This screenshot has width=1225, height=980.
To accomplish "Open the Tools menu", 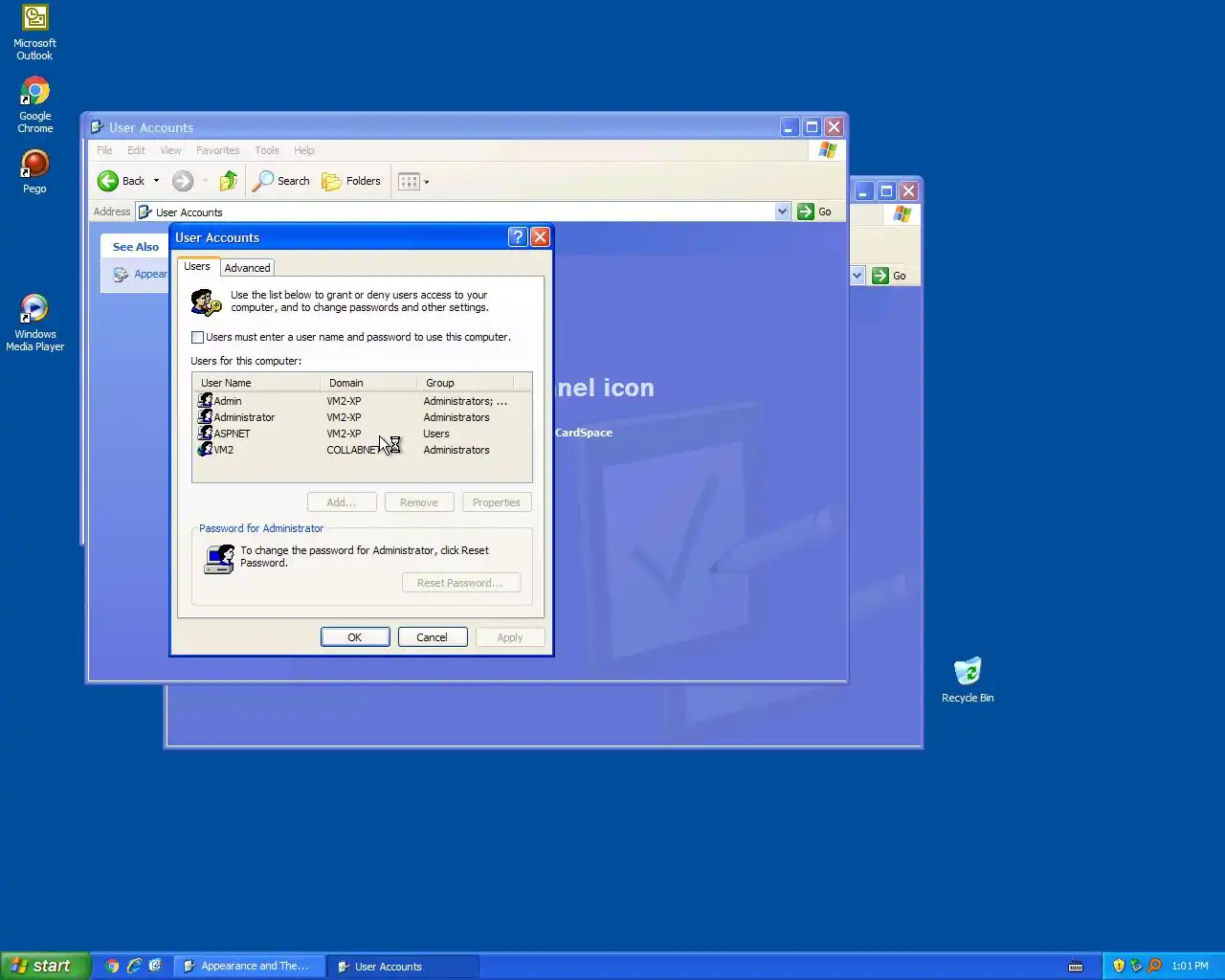I will (267, 150).
